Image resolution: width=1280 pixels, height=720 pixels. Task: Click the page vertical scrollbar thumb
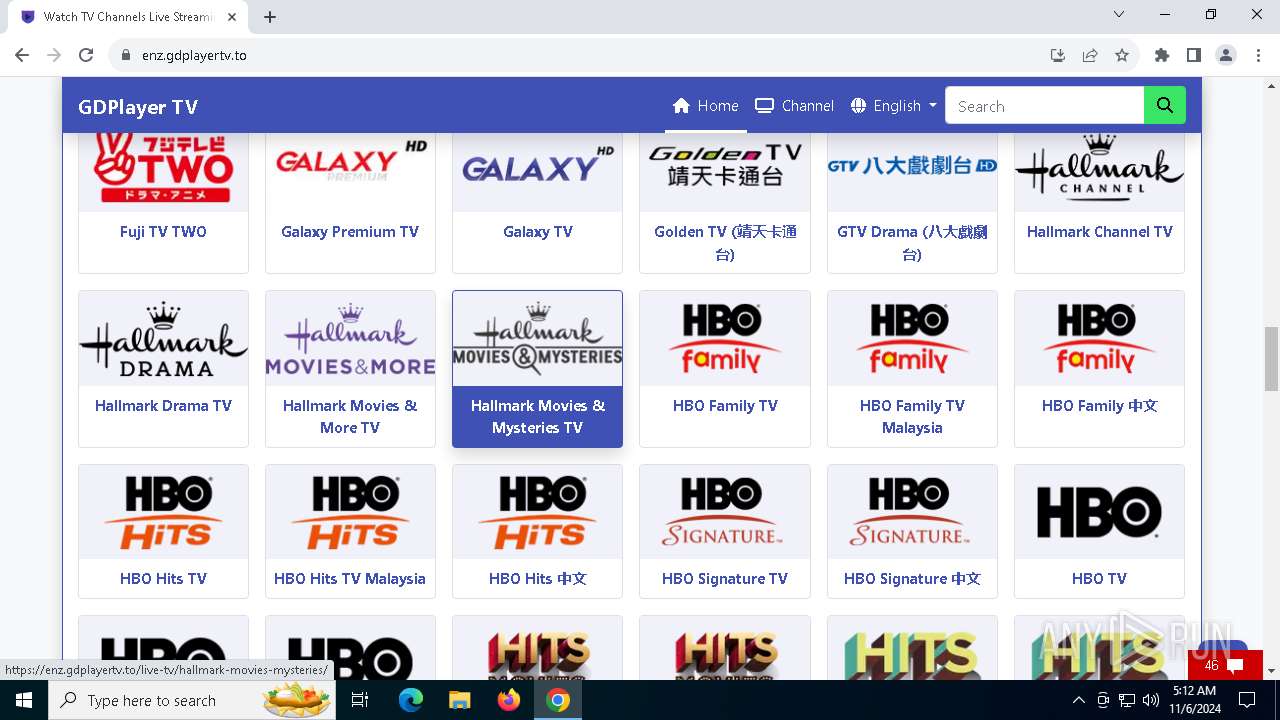[1271, 358]
